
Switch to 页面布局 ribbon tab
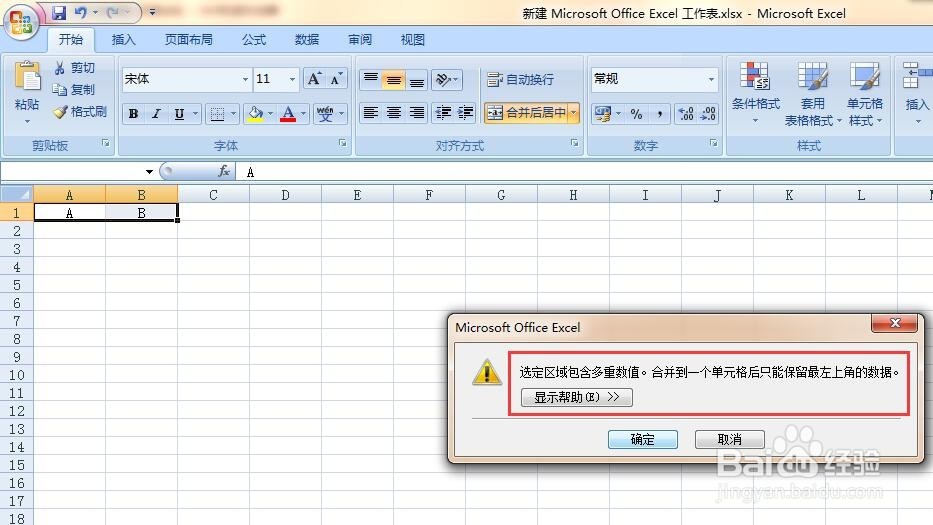[189, 40]
